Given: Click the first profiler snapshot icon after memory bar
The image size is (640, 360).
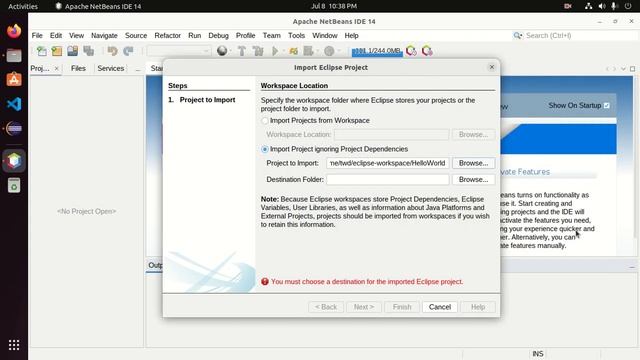Looking at the screenshot, I should (411, 51).
